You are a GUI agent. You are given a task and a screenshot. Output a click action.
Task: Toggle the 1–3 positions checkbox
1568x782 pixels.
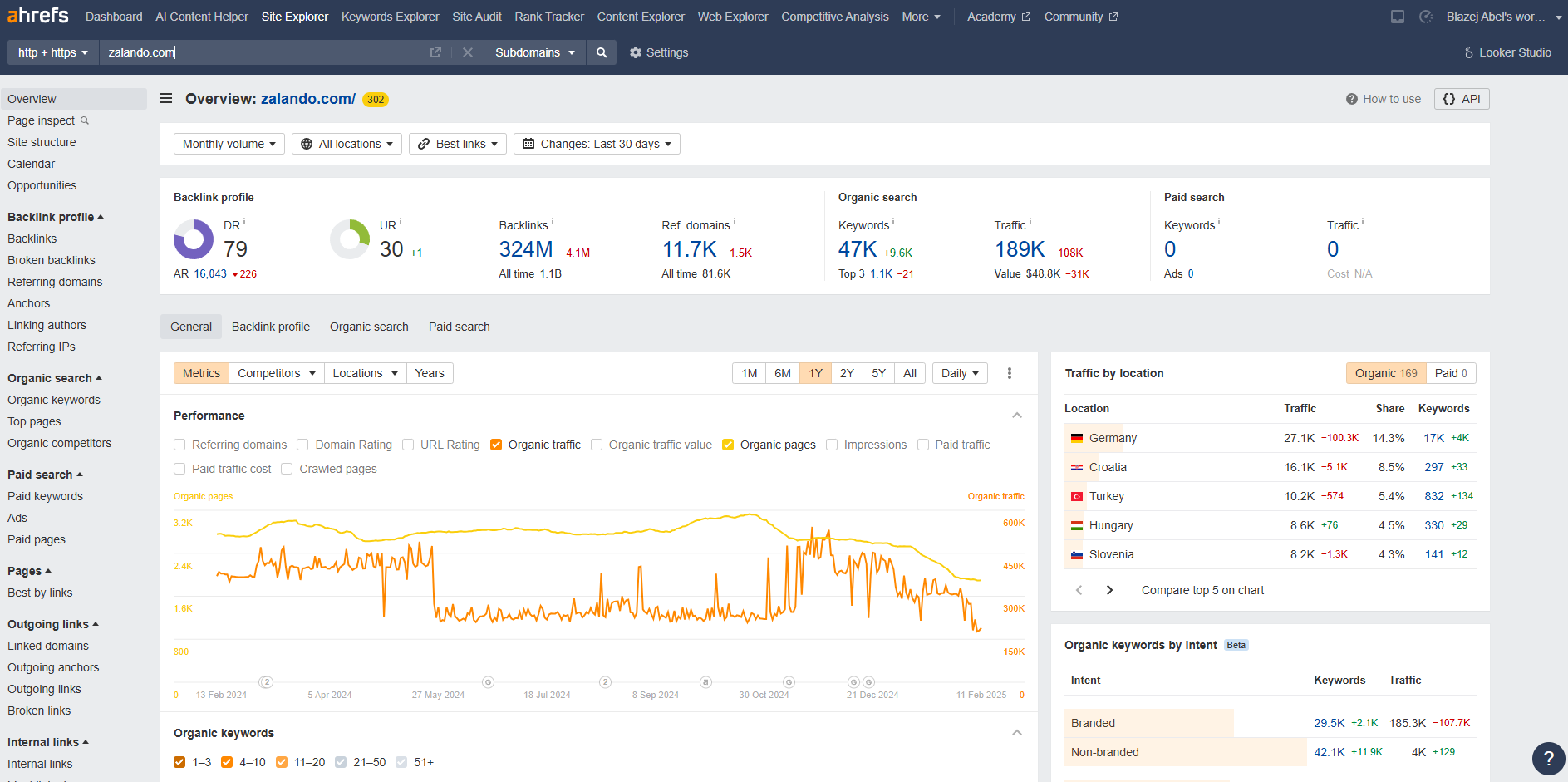coord(179,762)
